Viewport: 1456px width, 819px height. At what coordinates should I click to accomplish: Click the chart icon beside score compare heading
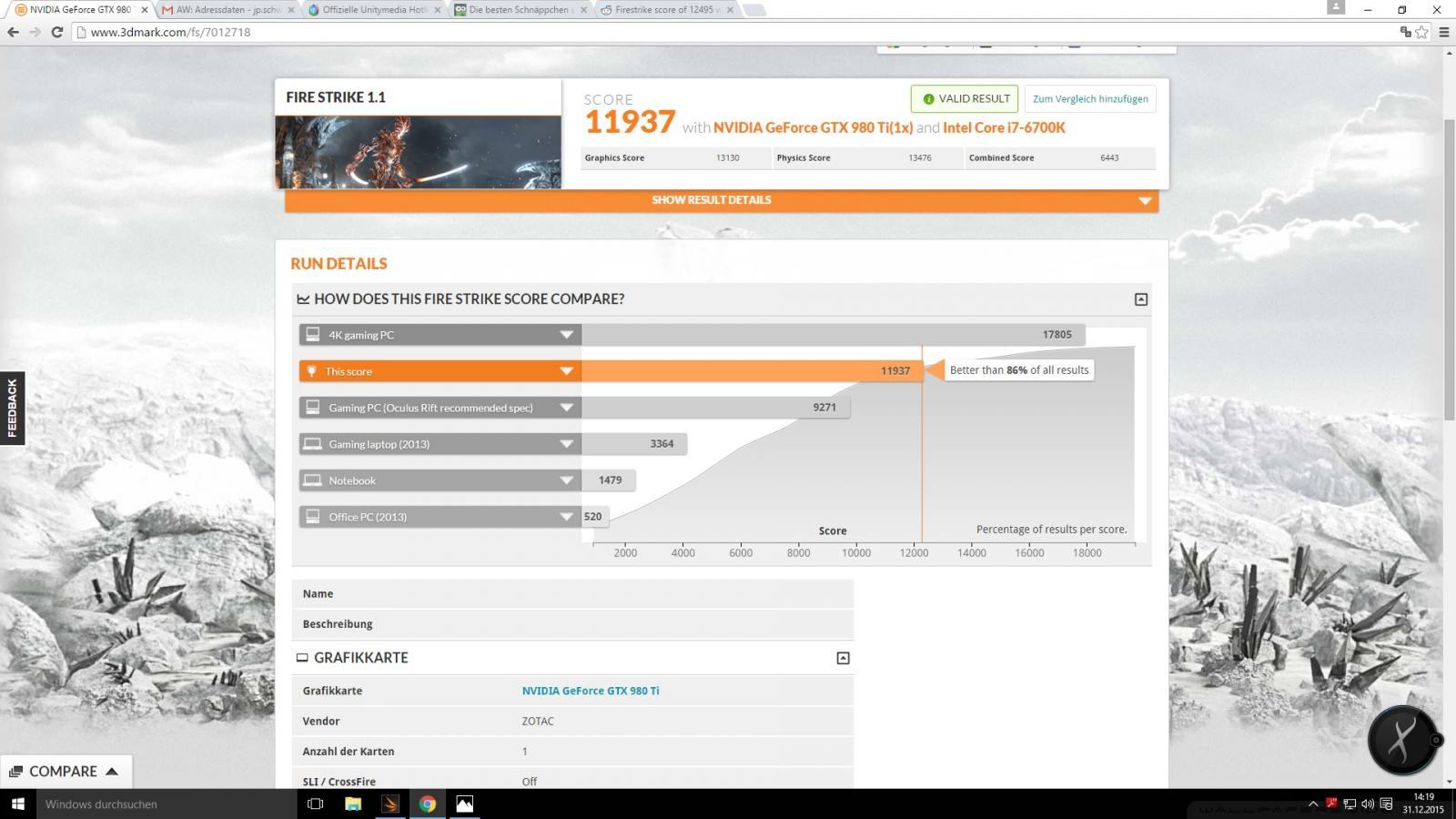coord(303,299)
